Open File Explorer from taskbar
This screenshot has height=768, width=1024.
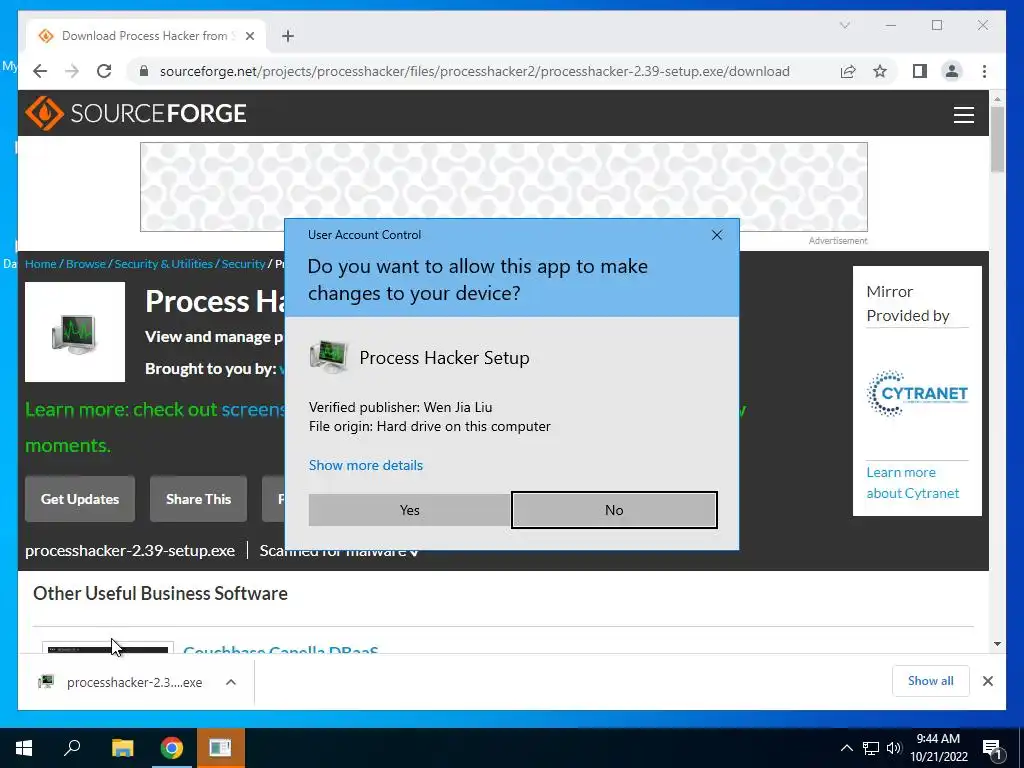pyautogui.click(x=122, y=748)
